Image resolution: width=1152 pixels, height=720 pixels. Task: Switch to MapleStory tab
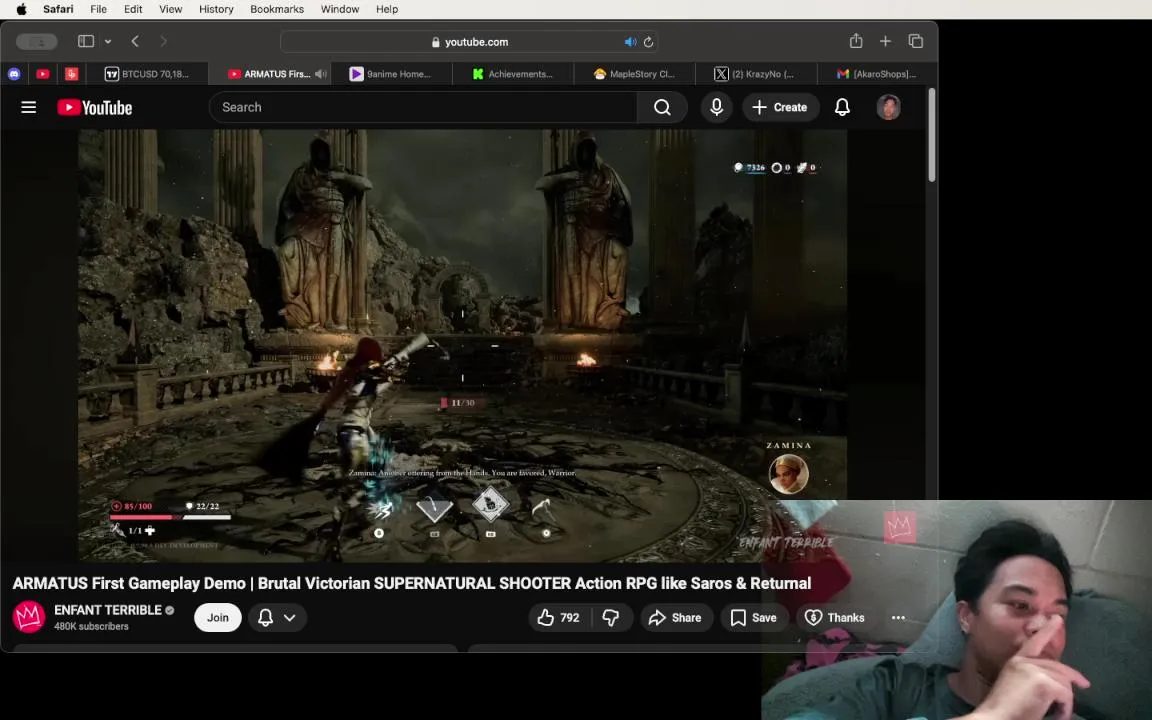634,73
